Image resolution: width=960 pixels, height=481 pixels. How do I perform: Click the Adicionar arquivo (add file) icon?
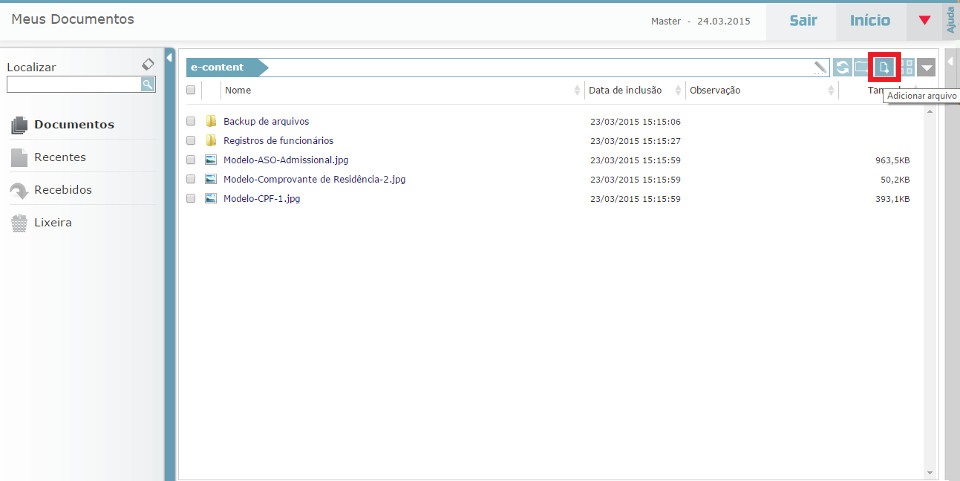pos(883,67)
